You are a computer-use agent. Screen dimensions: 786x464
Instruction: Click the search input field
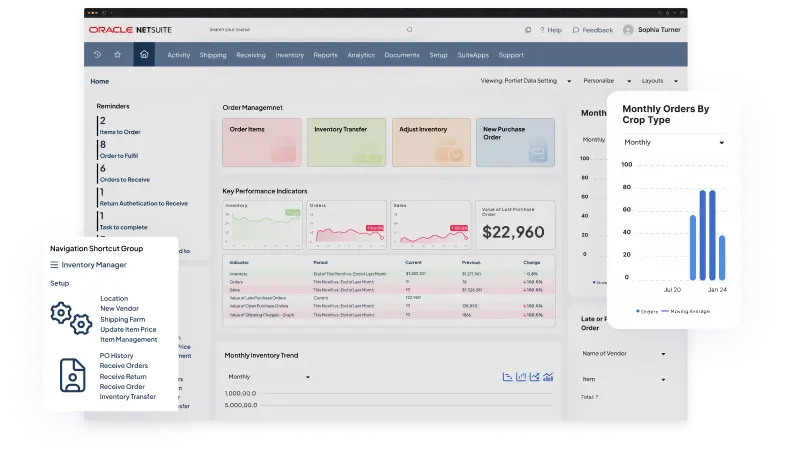[x=320, y=30]
